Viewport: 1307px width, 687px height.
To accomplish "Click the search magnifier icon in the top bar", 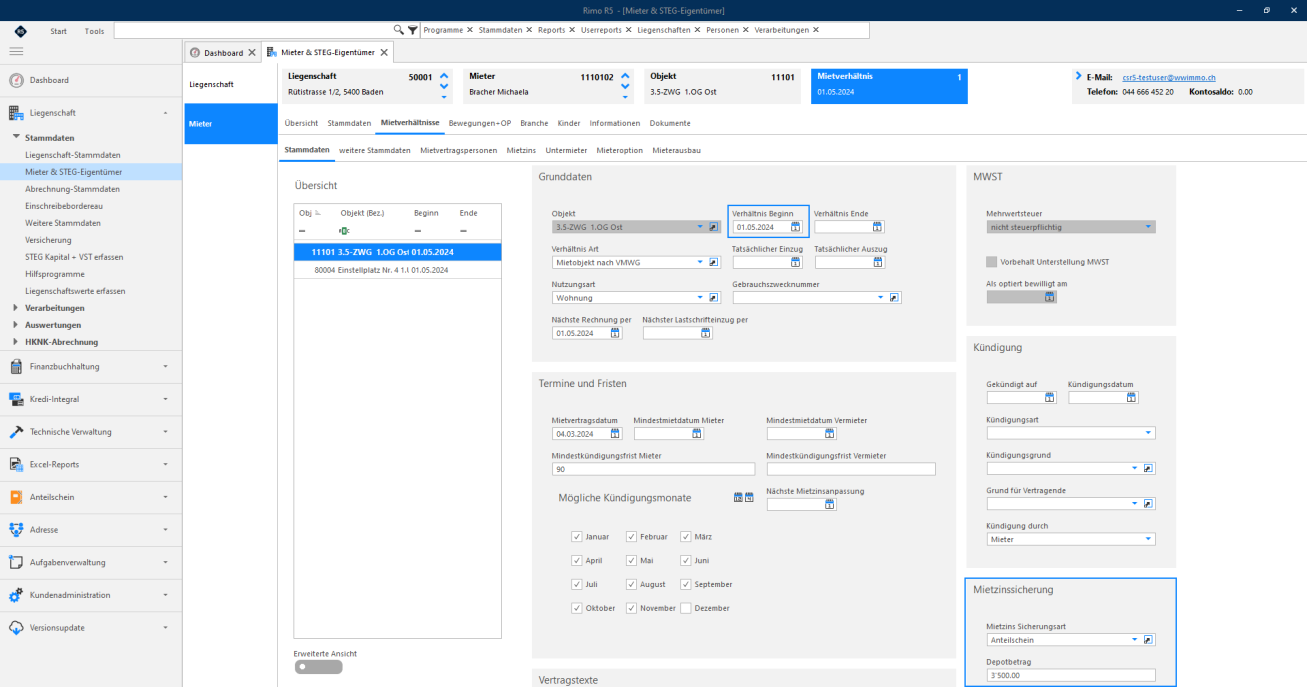I will click(399, 30).
